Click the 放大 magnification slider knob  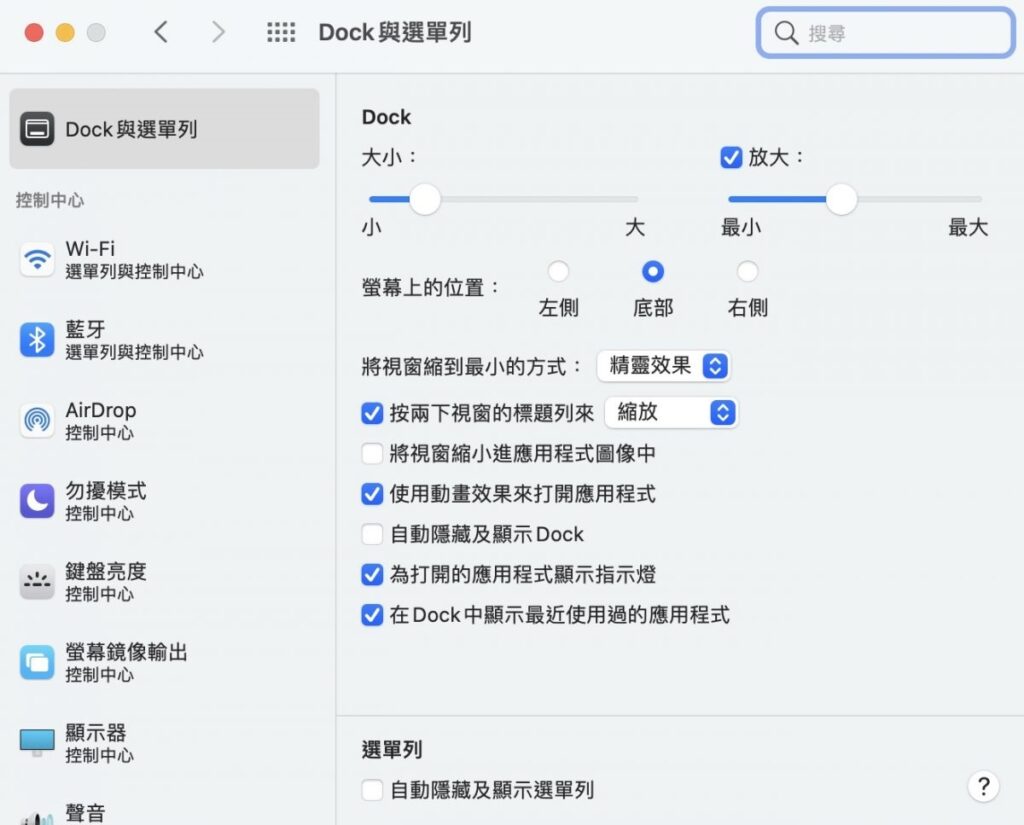point(842,199)
